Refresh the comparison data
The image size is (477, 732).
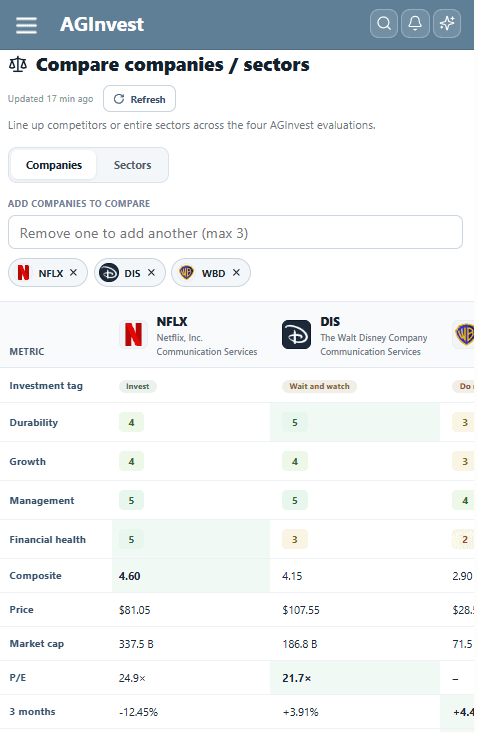coord(140,99)
